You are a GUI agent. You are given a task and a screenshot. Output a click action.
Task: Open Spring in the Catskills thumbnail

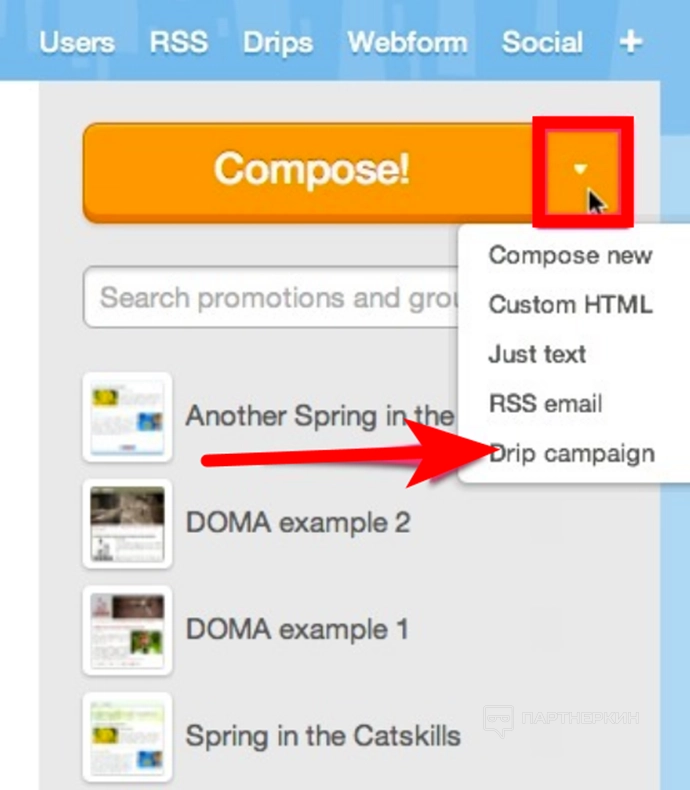(127, 737)
